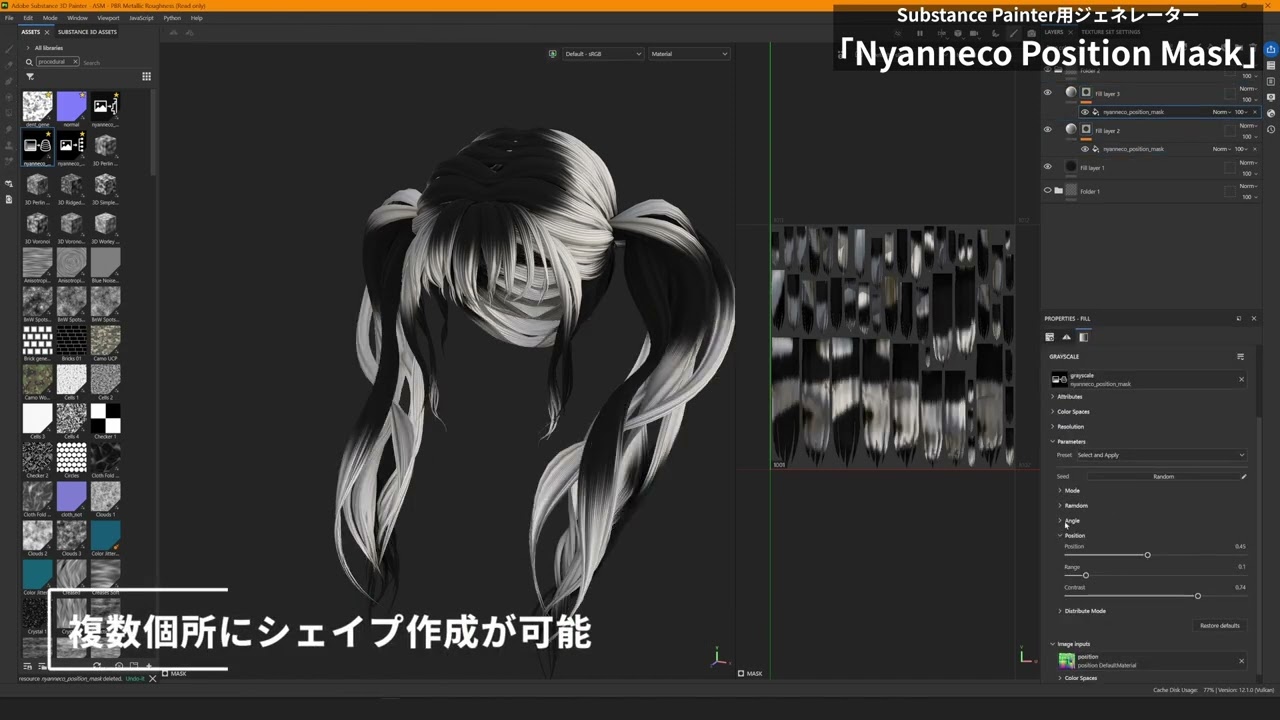Expand the Distribute Mode group
The height and width of the screenshot is (720, 1280).
(1060, 611)
